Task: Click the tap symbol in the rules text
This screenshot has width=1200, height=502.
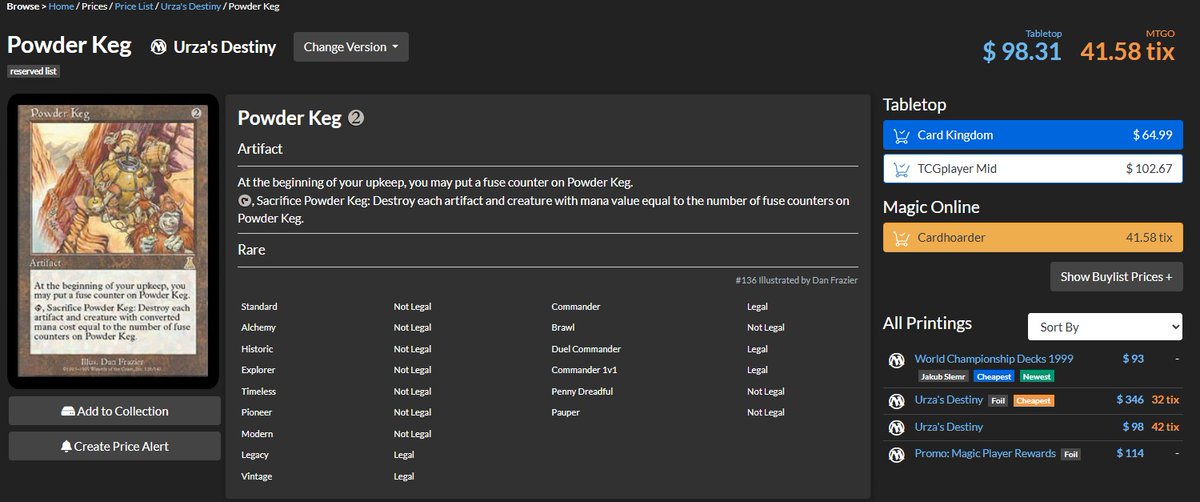Action: click(x=243, y=200)
